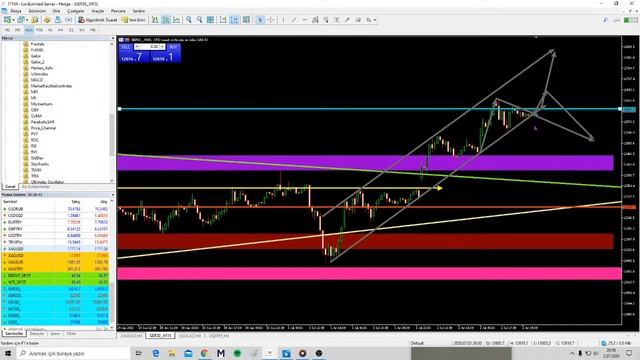Select the ParabolicSAR indicator in Navigator
Viewport: 640px width, 360px height.
pos(42,122)
